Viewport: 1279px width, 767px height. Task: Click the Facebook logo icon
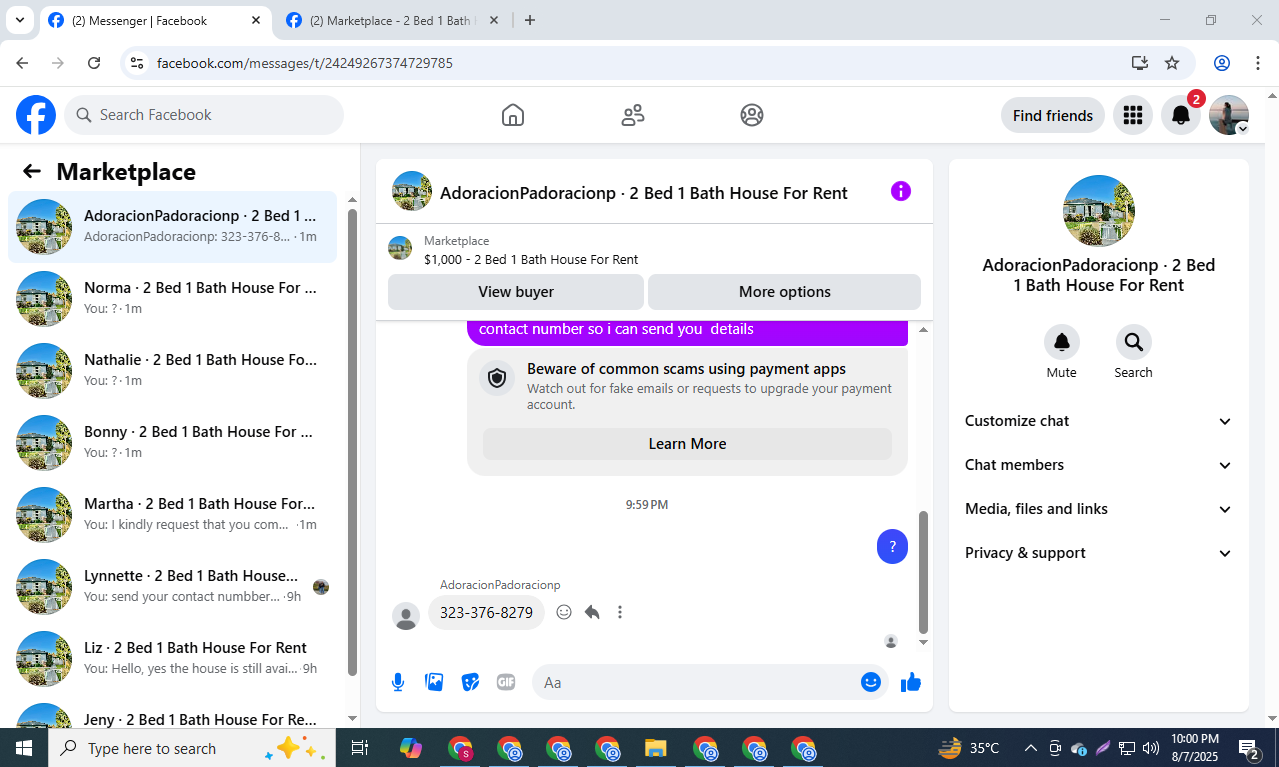pyautogui.click(x=36, y=115)
